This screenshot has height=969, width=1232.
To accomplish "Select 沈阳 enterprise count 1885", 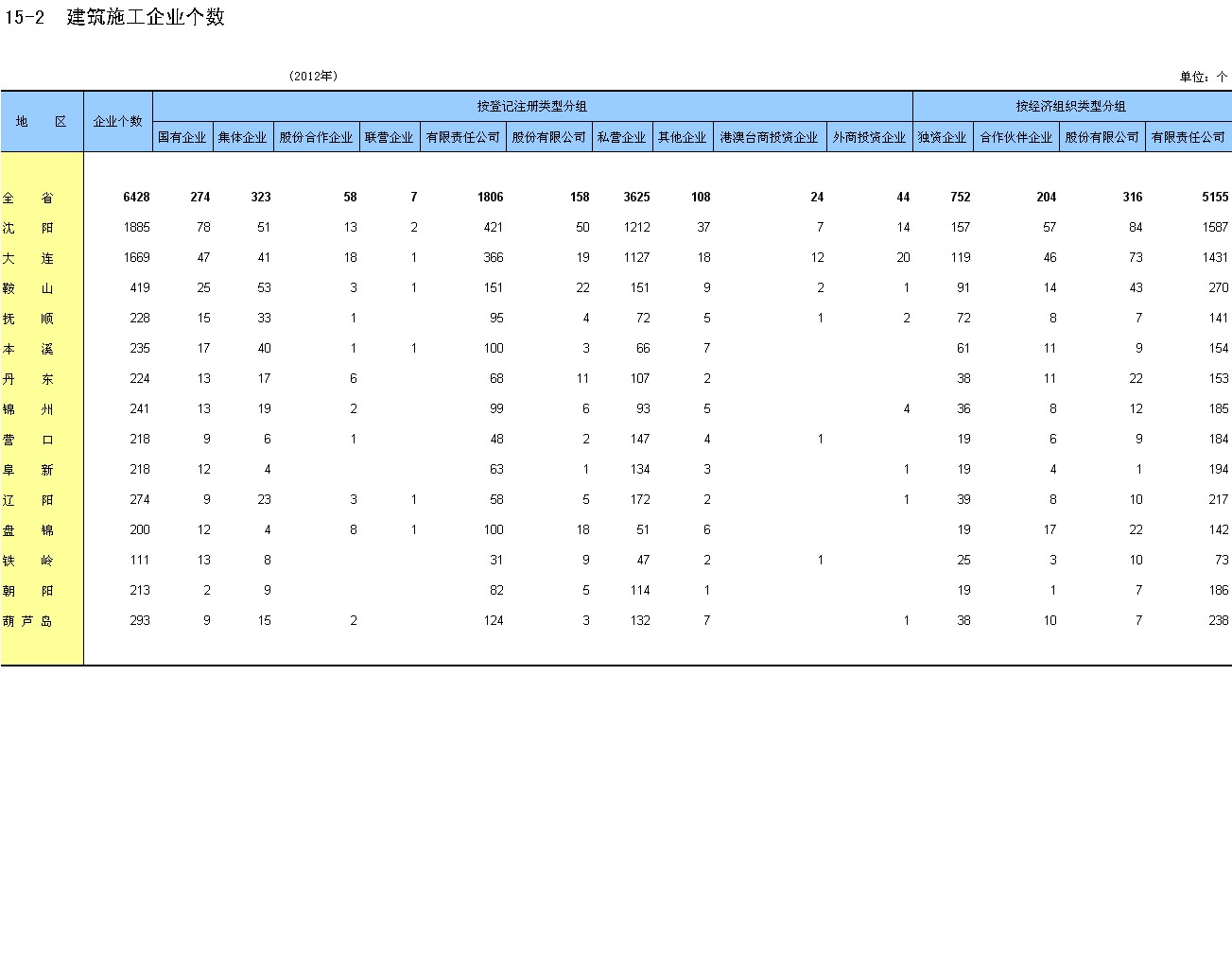I will point(137,227).
